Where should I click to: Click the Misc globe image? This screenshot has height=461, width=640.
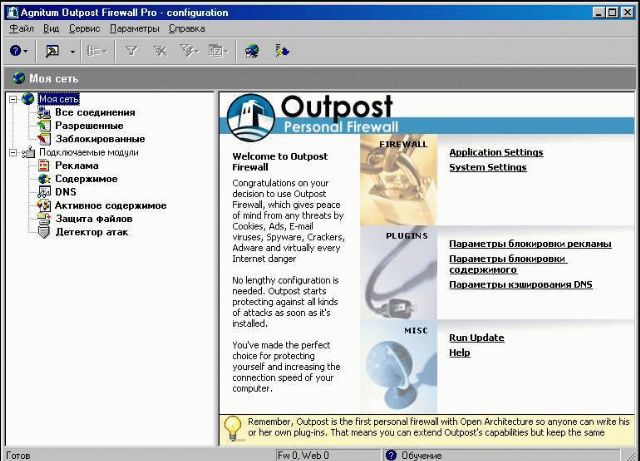[x=398, y=366]
